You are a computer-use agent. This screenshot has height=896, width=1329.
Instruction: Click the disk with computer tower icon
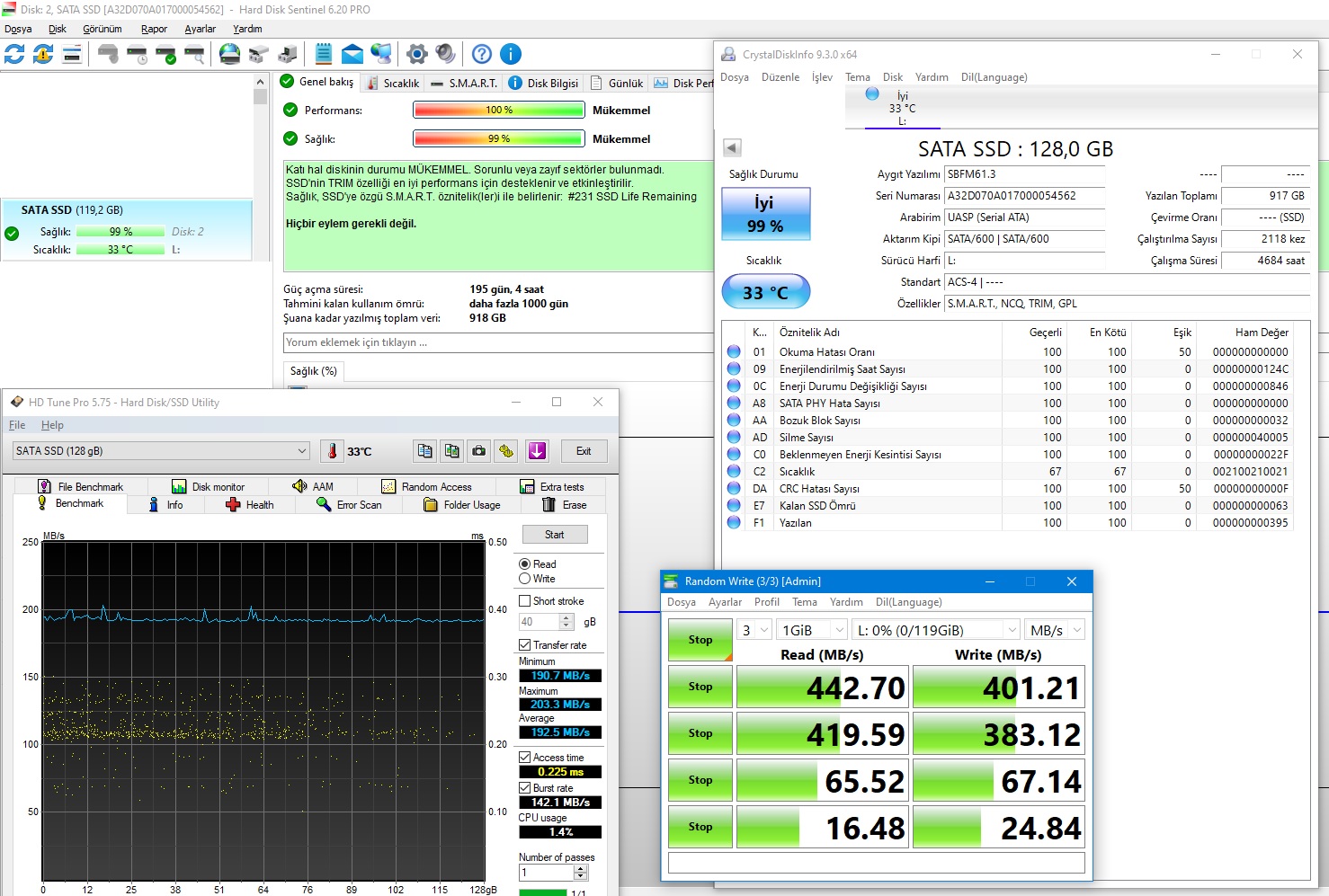click(x=288, y=54)
